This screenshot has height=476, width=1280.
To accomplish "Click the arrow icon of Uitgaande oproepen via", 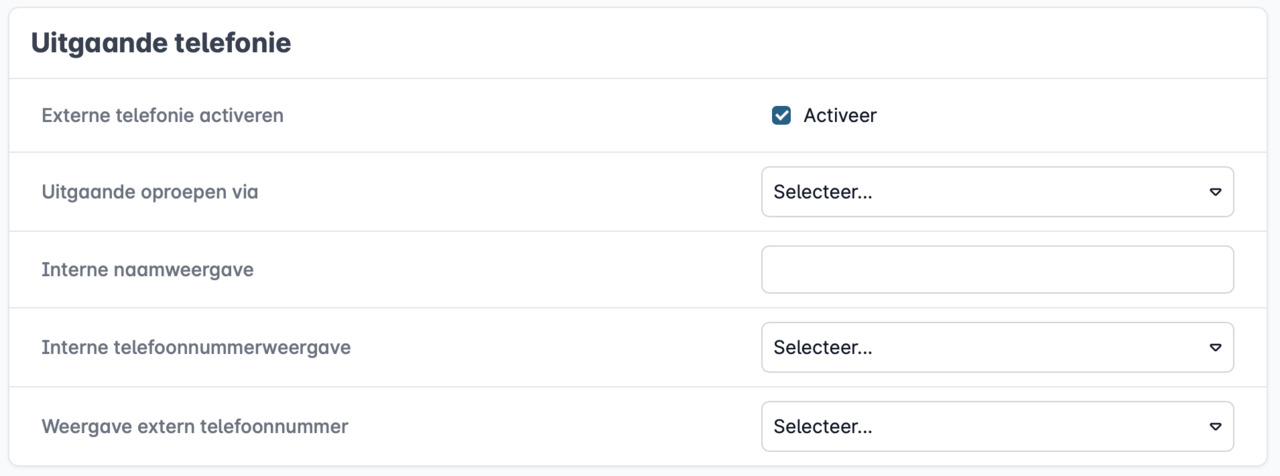I will 1215,192.
